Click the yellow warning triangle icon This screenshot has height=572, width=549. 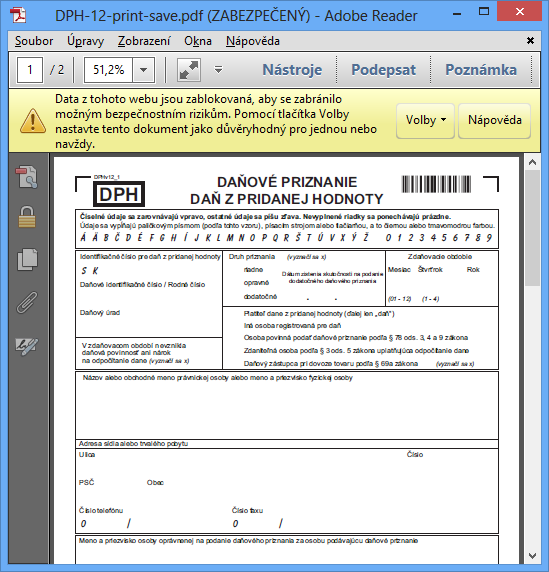pyautogui.click(x=33, y=121)
